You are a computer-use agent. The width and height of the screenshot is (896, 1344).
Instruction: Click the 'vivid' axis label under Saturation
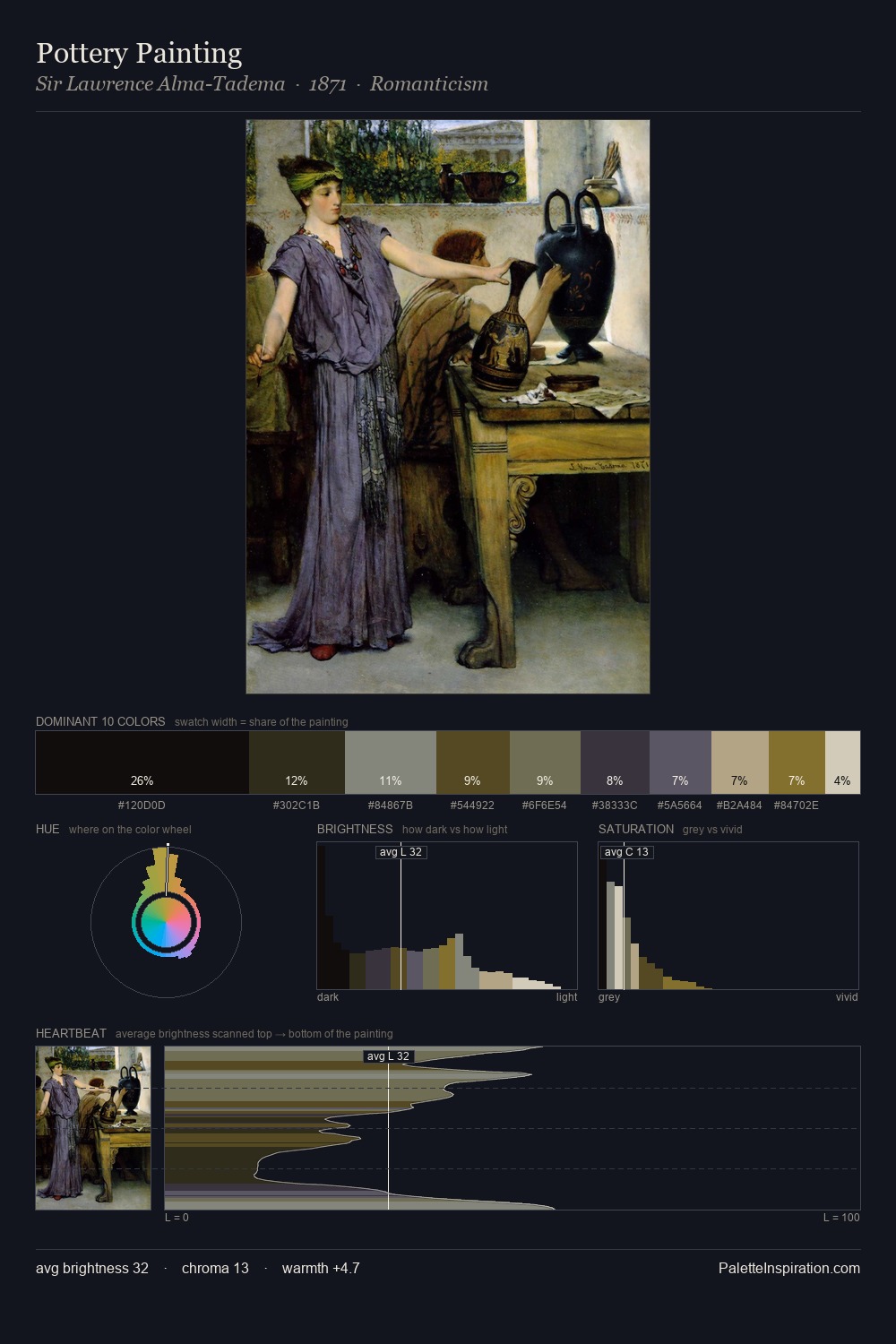[847, 997]
